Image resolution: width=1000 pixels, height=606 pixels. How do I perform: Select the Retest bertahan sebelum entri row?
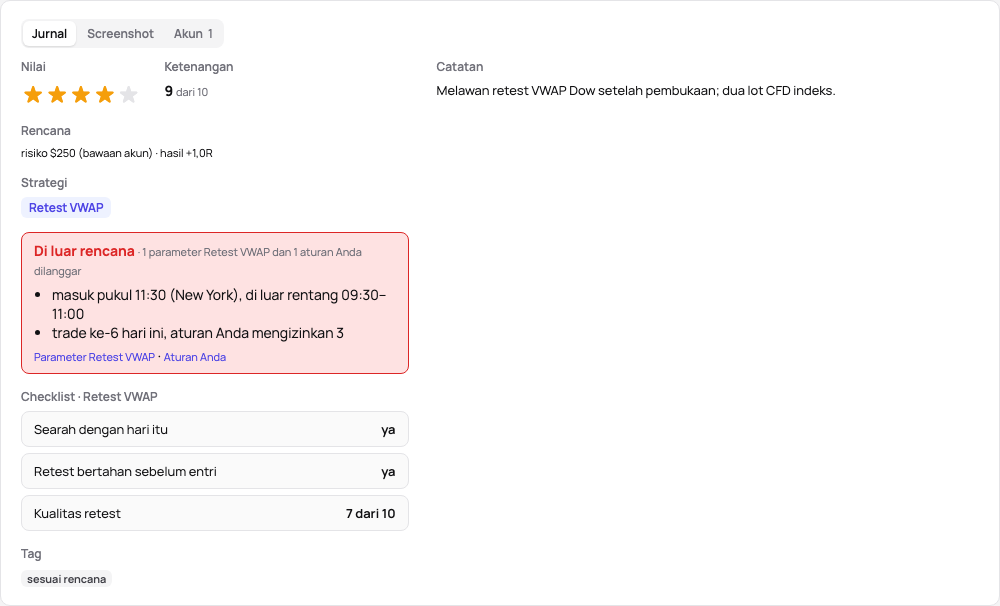pyautogui.click(x=215, y=471)
